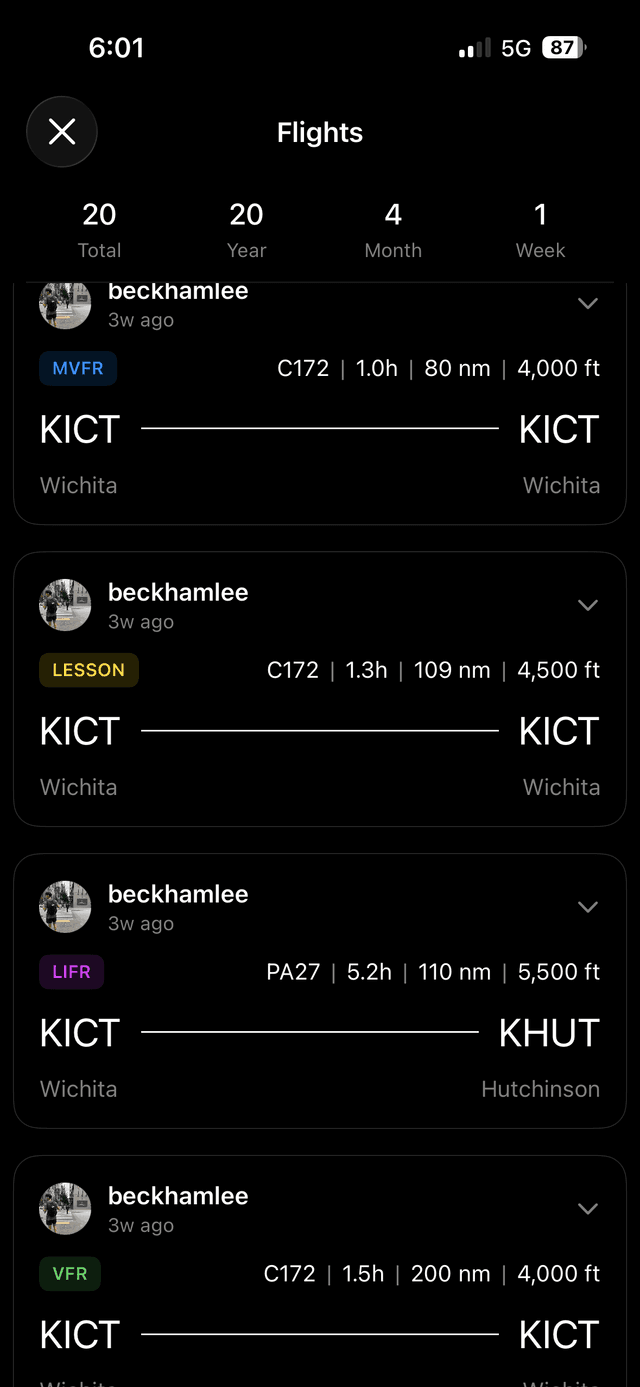Screen dimensions: 640x1387
Task: Tap the purple LIFR badge
Action: [x=71, y=972]
